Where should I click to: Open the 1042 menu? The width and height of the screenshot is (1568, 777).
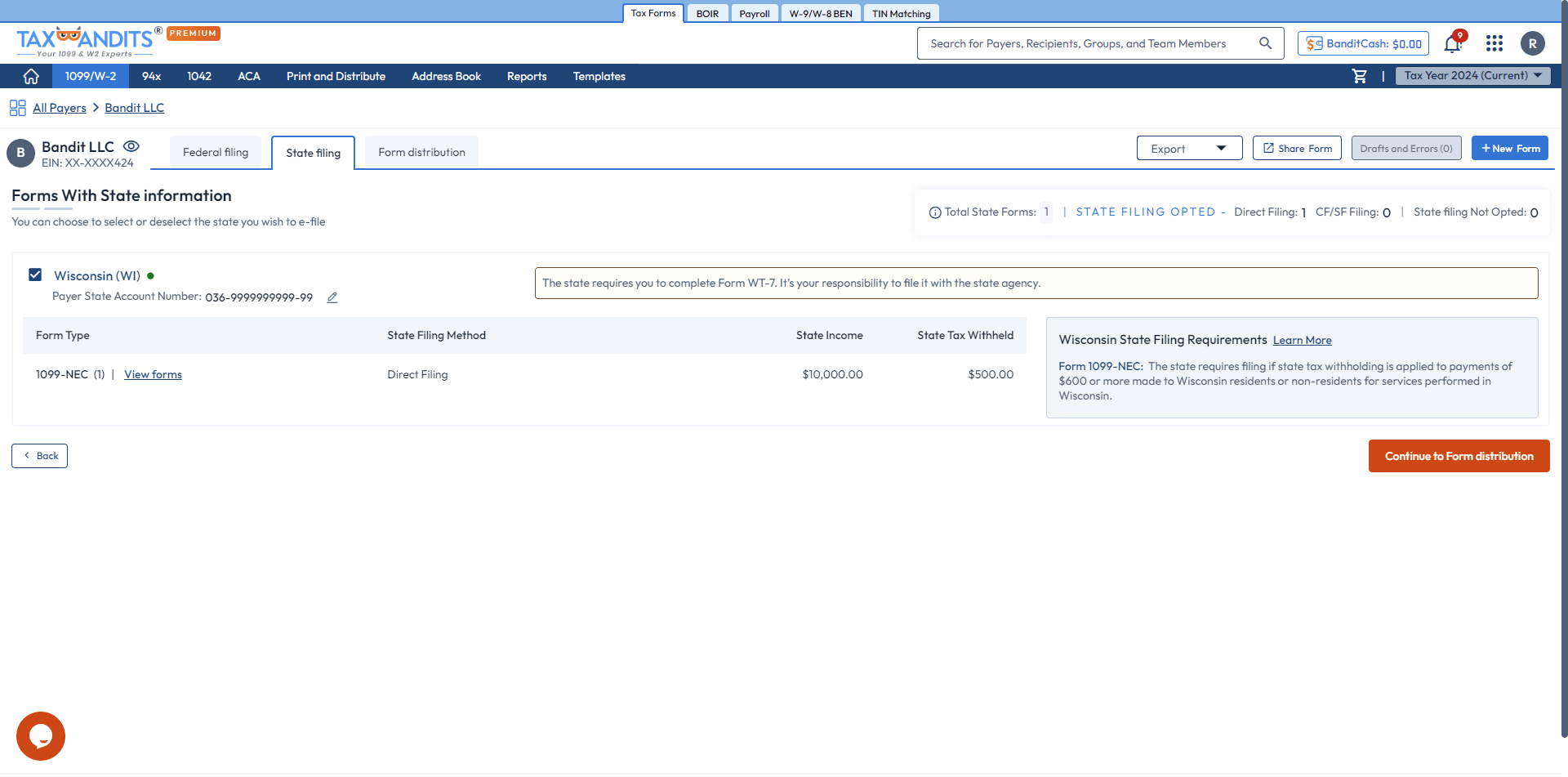coord(199,76)
